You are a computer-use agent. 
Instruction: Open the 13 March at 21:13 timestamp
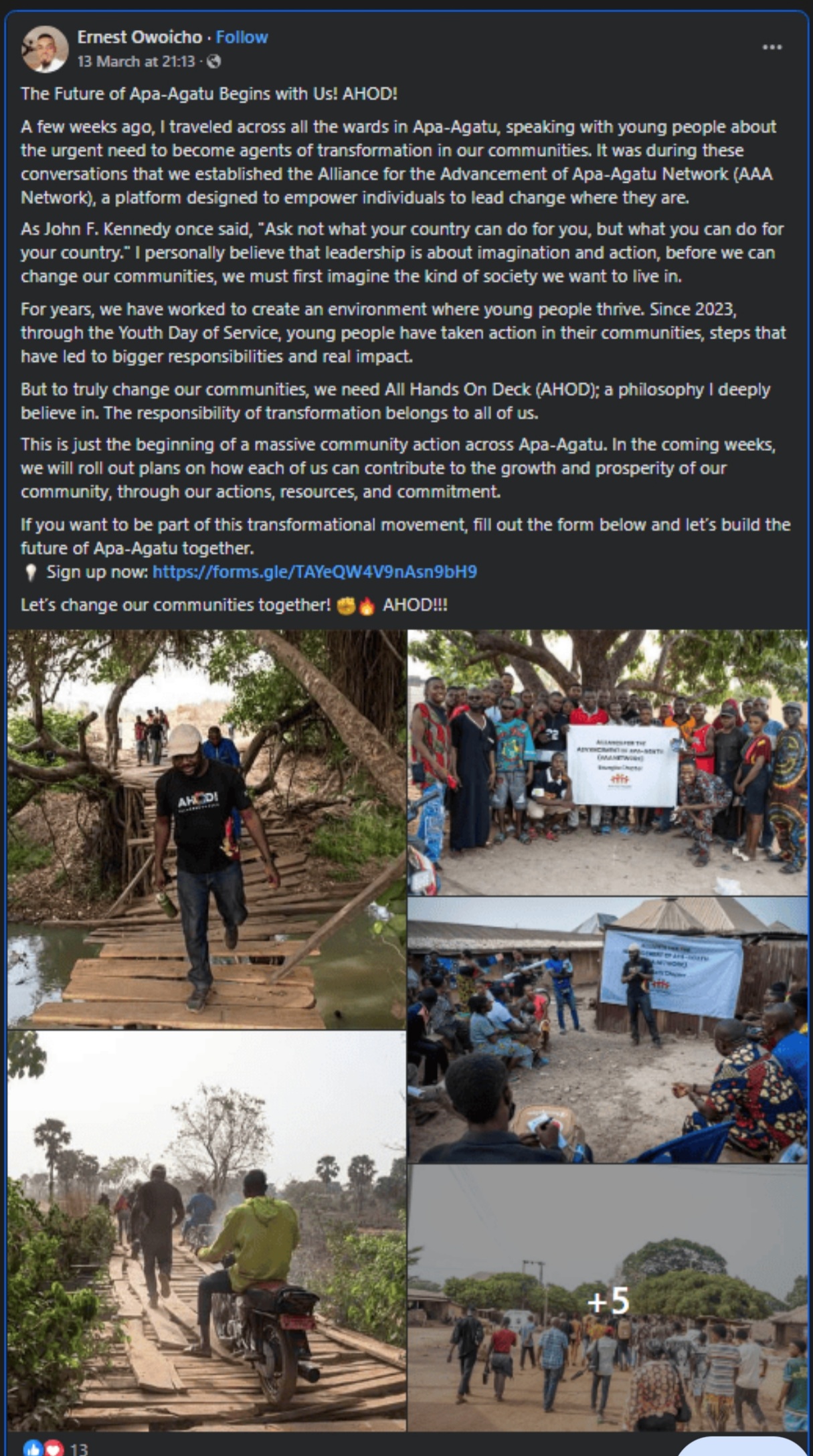click(136, 62)
